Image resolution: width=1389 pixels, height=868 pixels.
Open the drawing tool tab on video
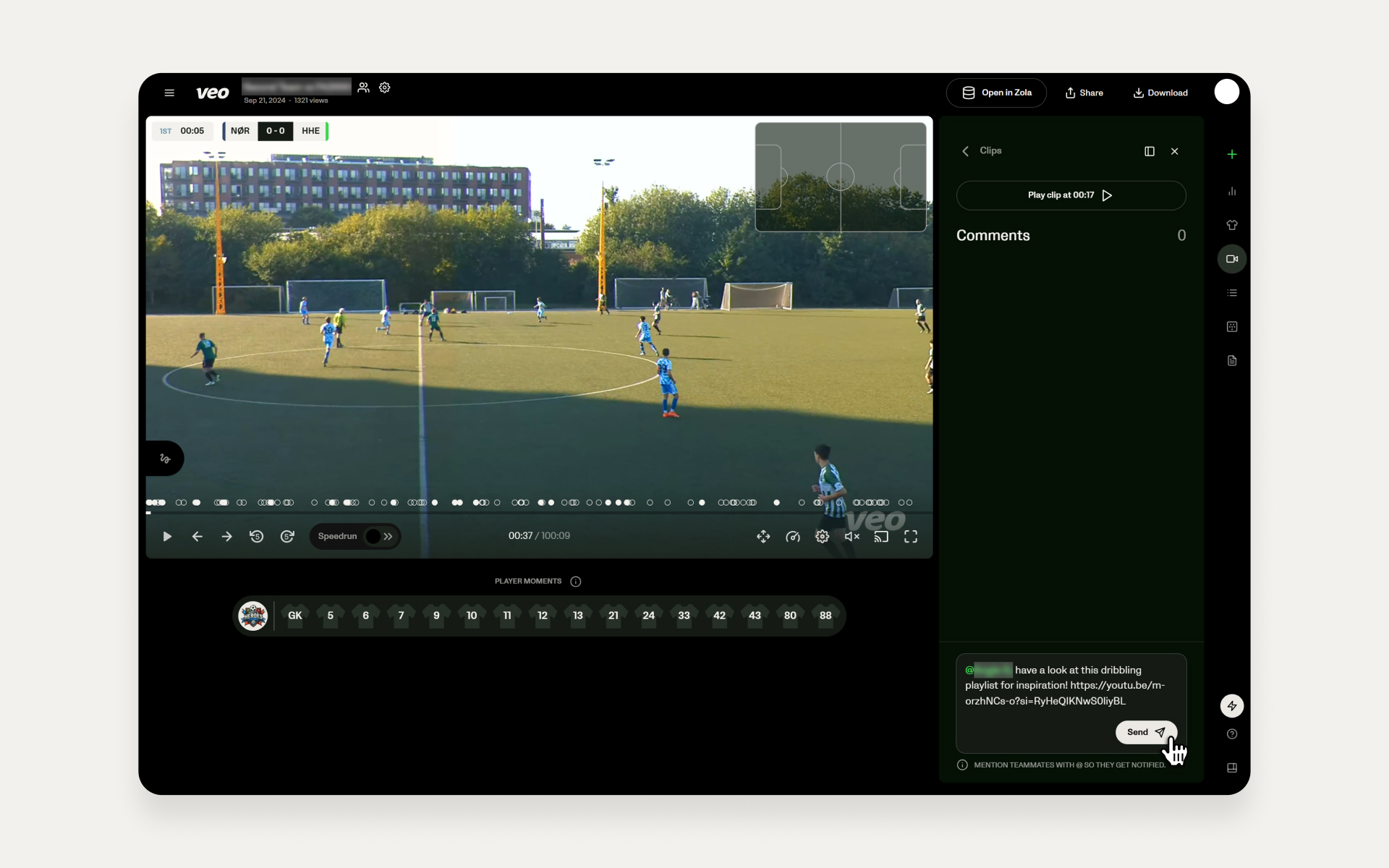[165, 459]
